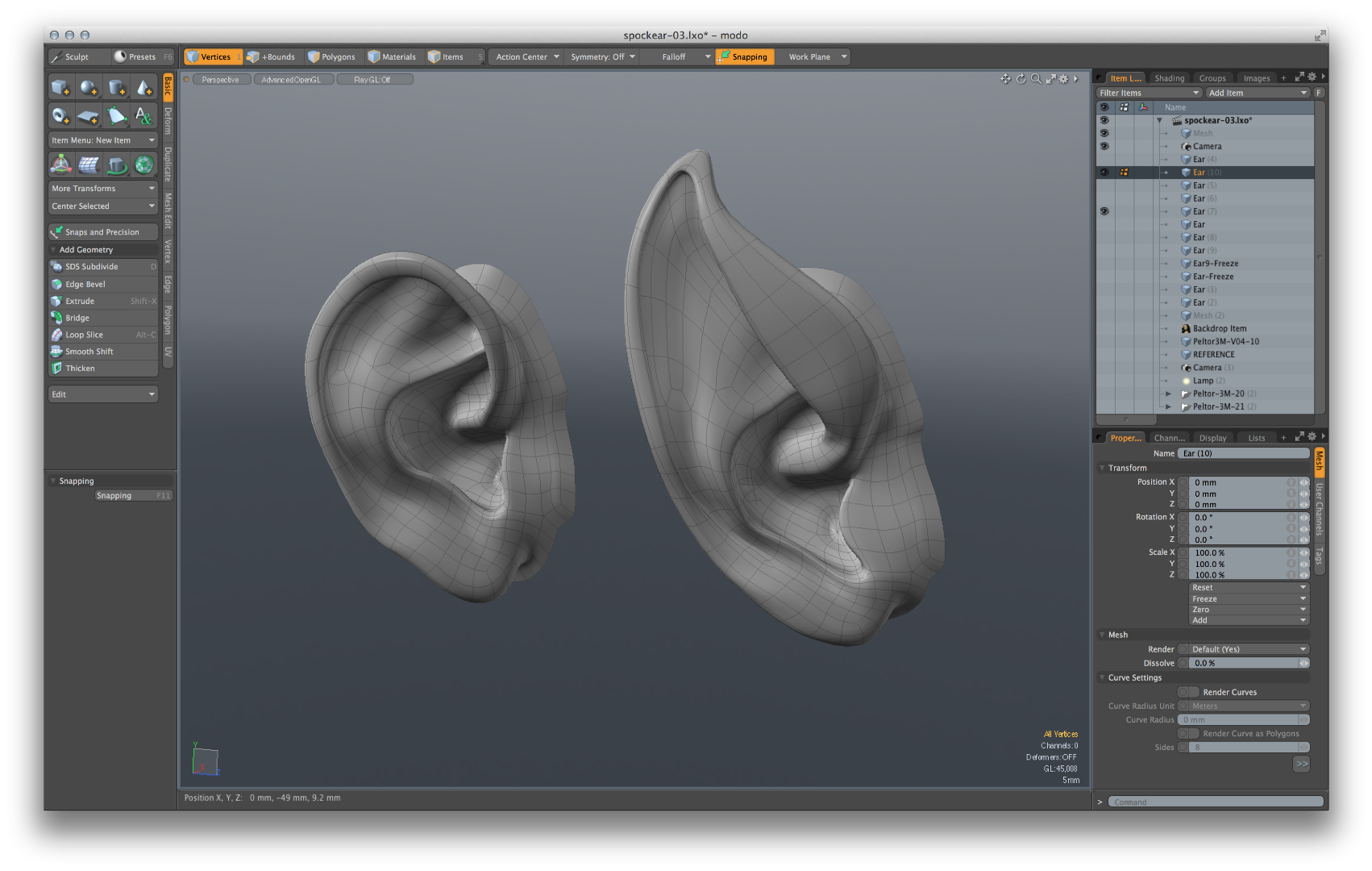Select the Edge Bevel tool

click(103, 285)
